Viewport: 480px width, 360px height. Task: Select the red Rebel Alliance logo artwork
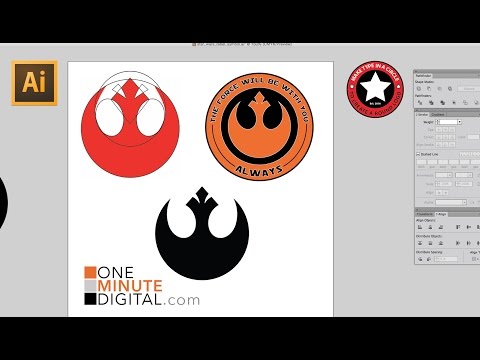130,124
